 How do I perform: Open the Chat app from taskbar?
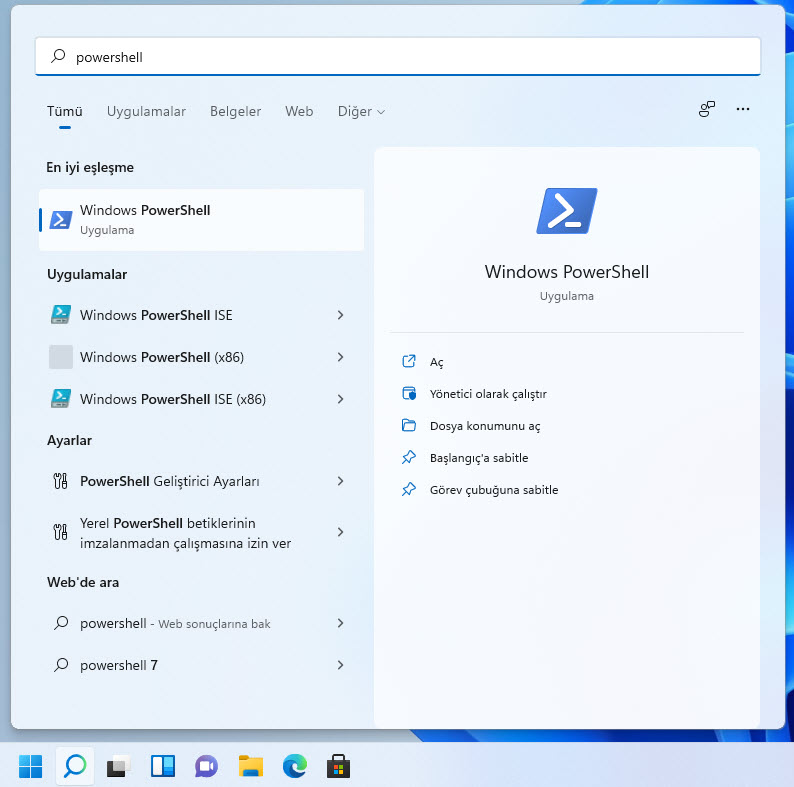point(206,766)
